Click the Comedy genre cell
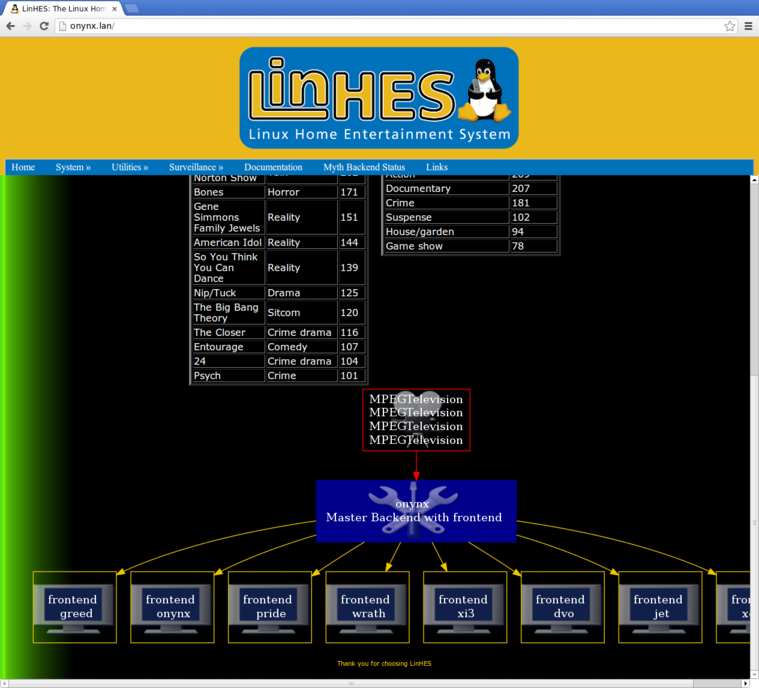Image resolution: width=759 pixels, height=688 pixels. 301,347
